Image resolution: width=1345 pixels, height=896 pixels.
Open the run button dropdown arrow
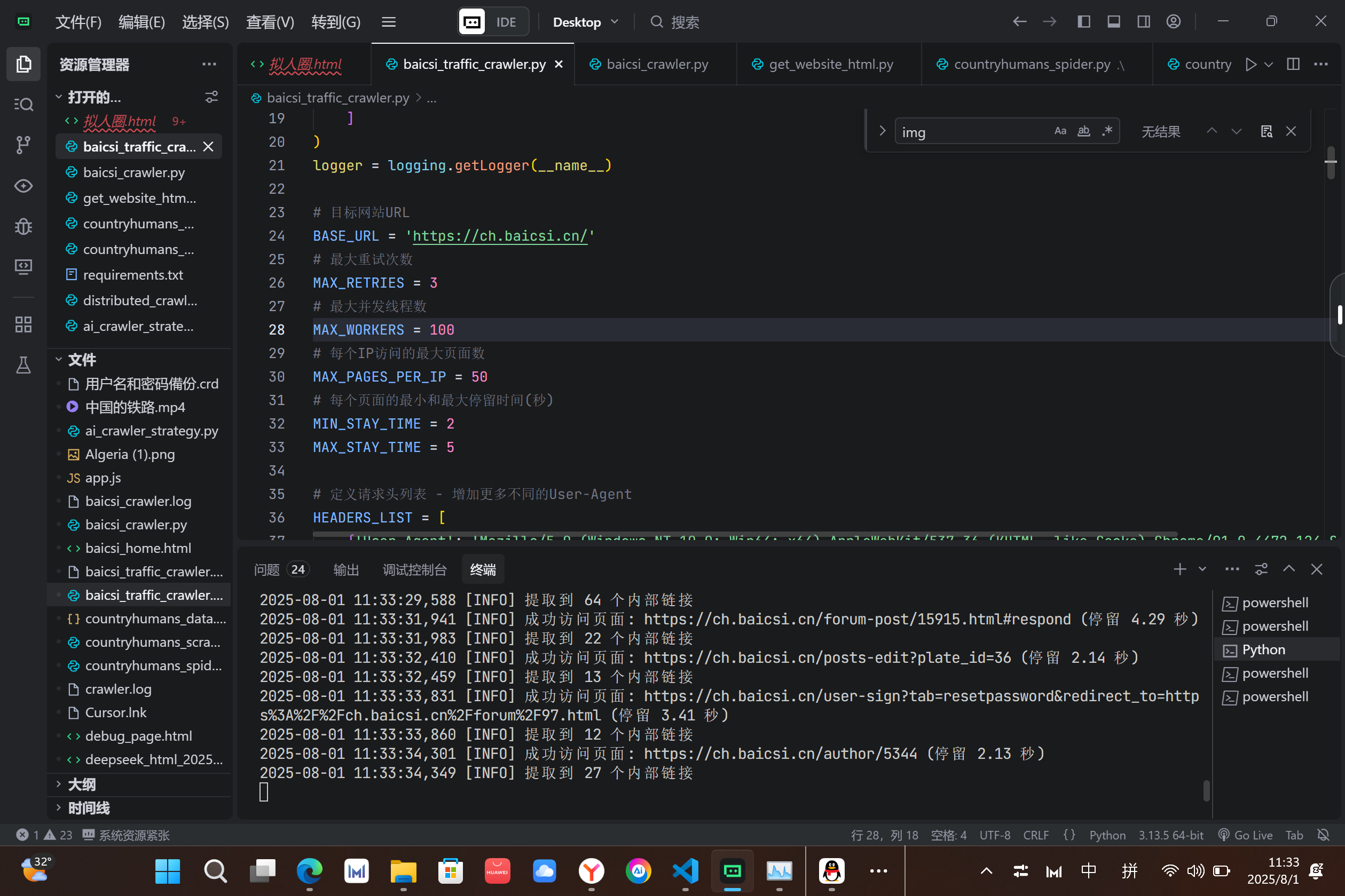(1269, 65)
